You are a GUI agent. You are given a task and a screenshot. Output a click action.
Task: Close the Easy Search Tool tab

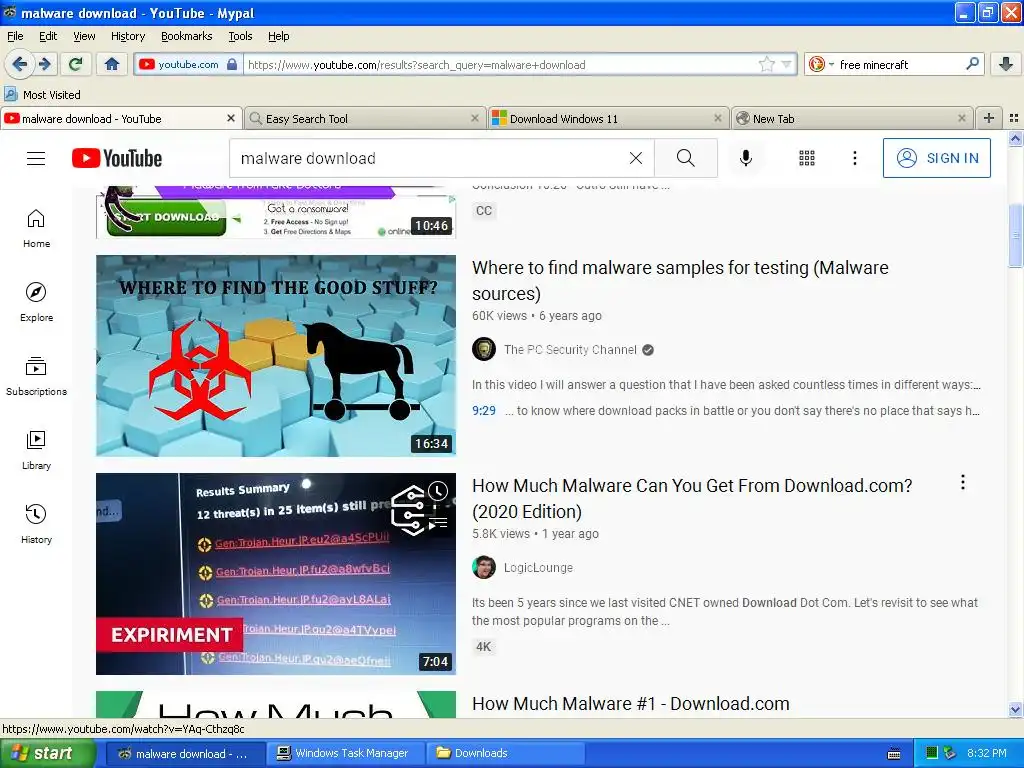tap(475, 118)
